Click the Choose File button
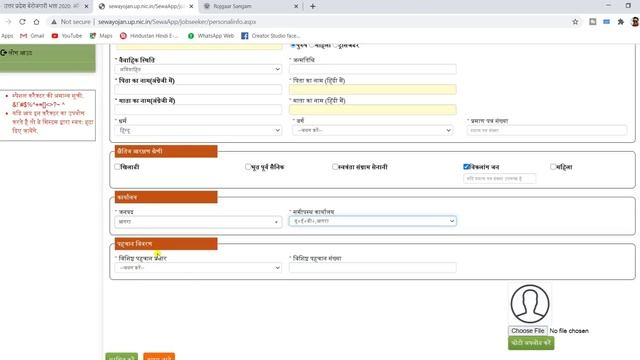The image size is (640, 360). [x=528, y=331]
